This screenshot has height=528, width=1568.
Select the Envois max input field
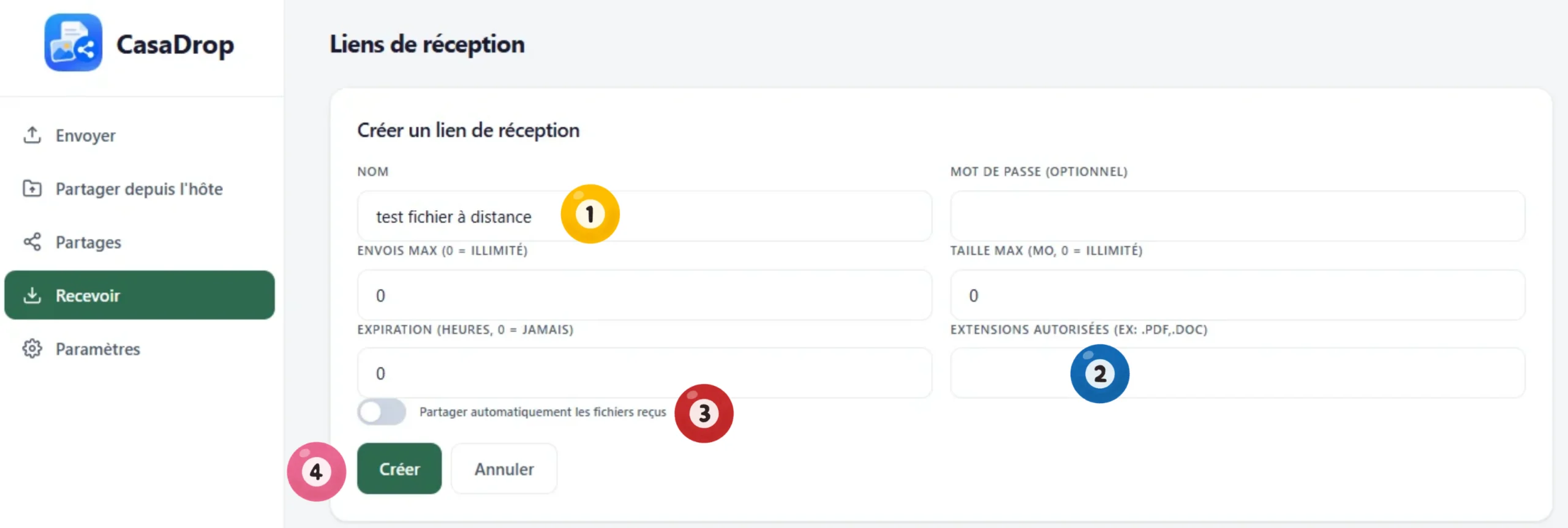tap(644, 295)
